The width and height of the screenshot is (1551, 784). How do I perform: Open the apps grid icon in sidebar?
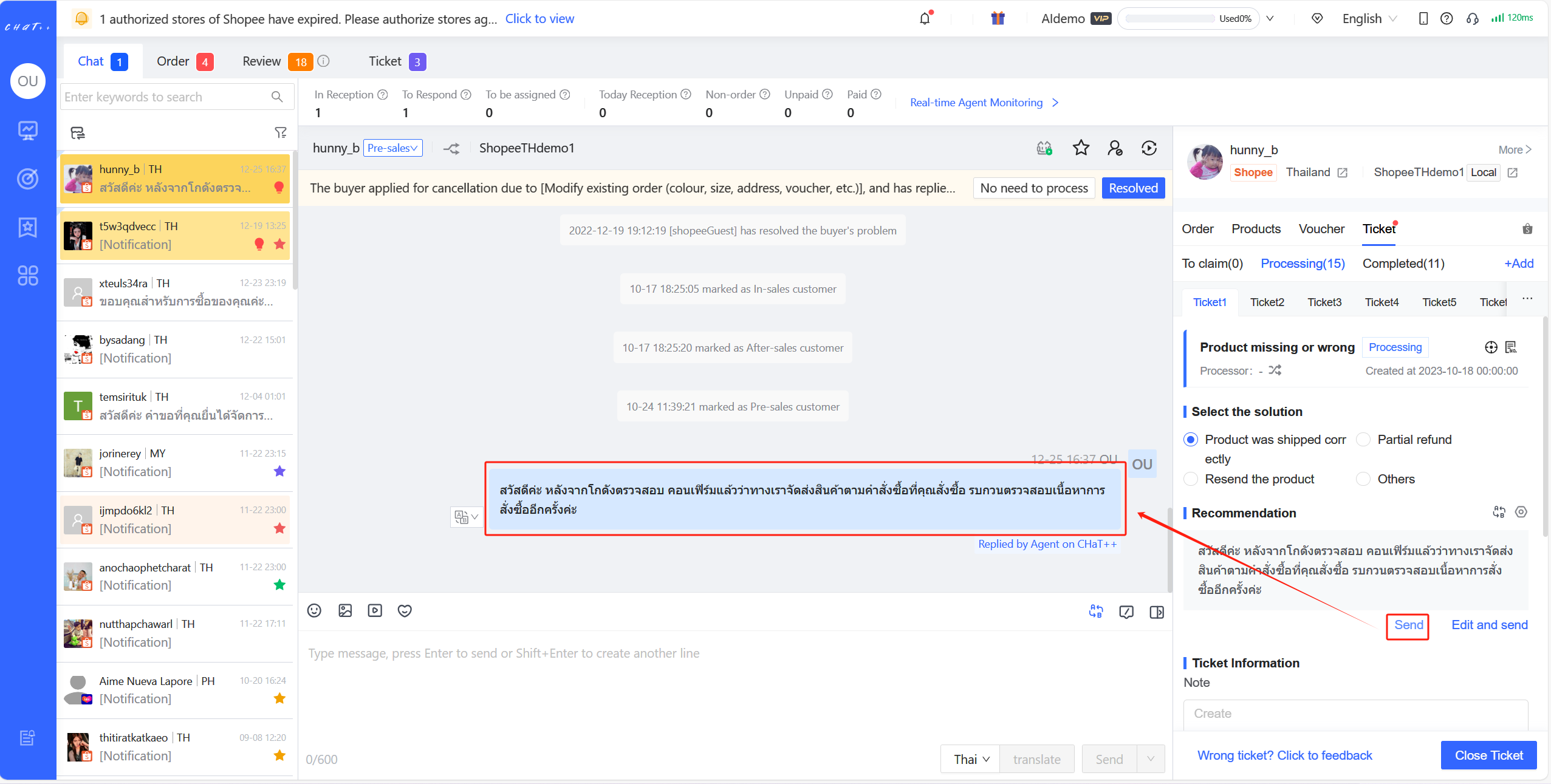[x=28, y=276]
